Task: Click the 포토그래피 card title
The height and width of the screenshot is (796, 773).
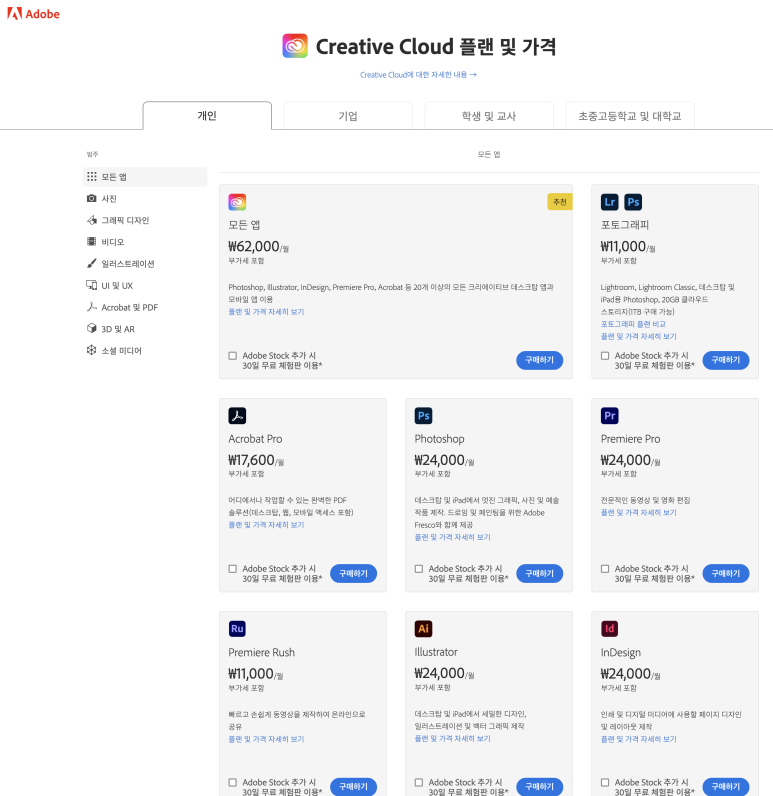Action: (x=625, y=225)
